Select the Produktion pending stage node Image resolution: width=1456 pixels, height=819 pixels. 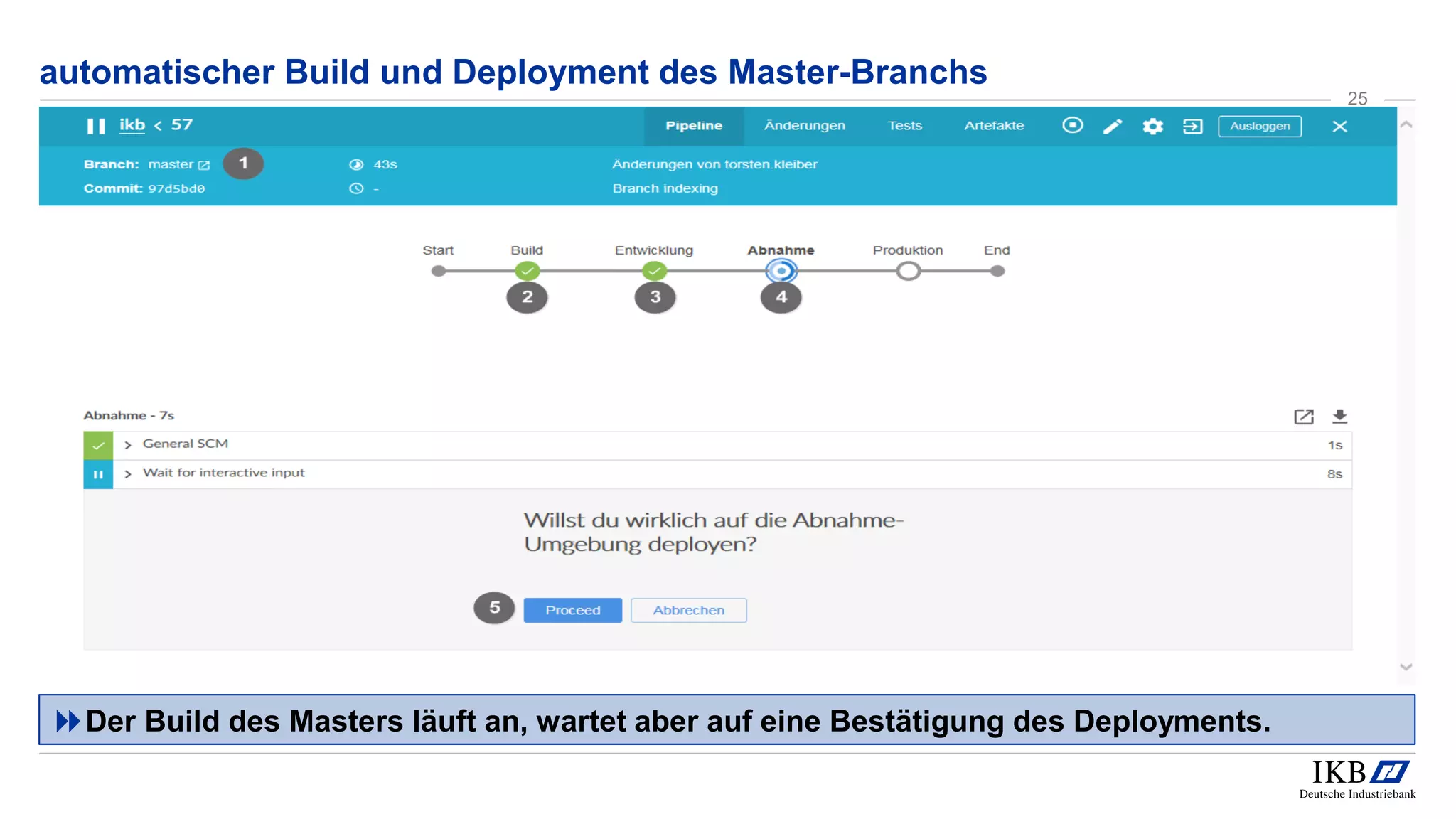click(x=908, y=271)
